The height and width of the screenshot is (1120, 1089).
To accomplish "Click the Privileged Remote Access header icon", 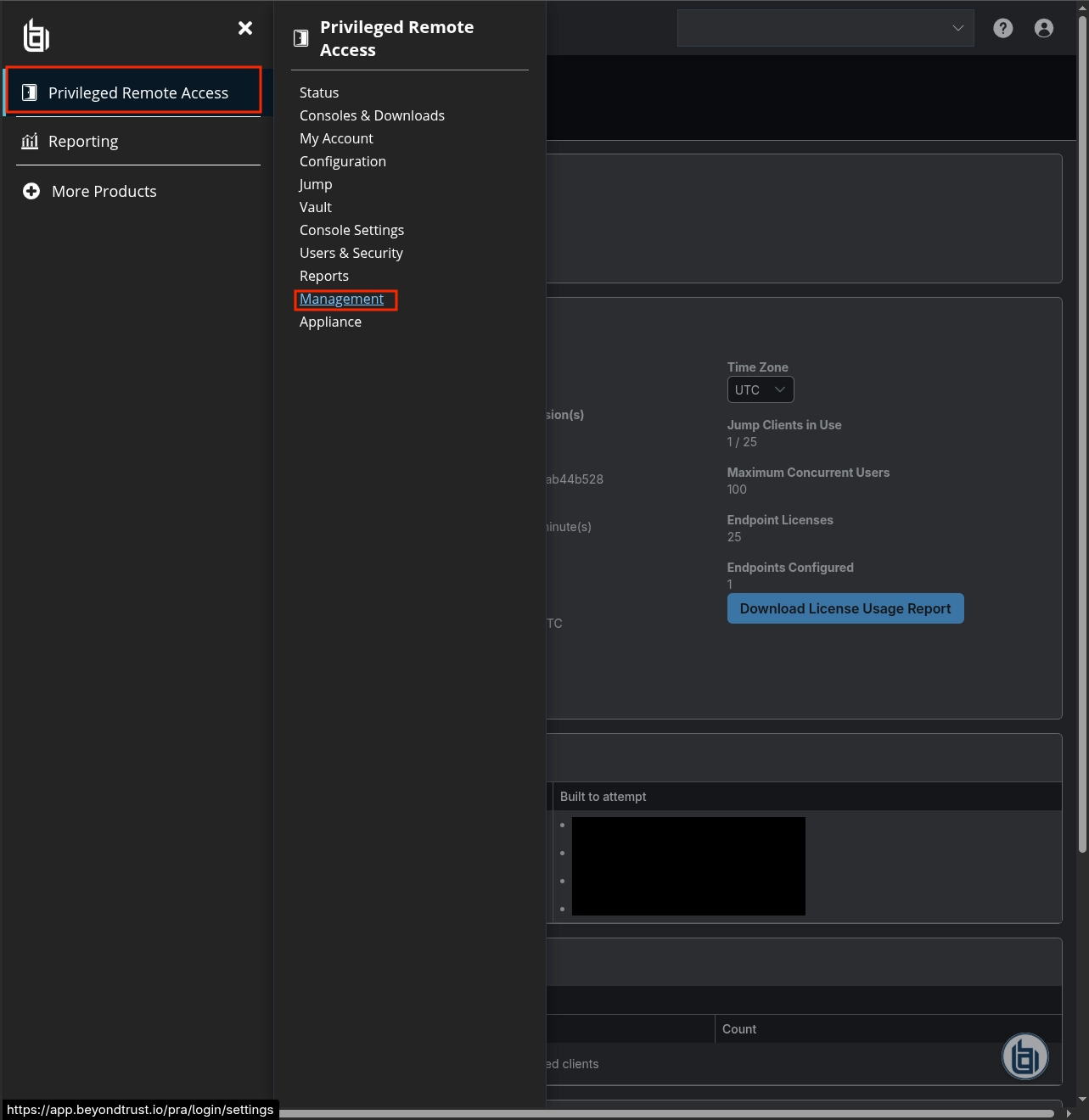I will tap(300, 38).
